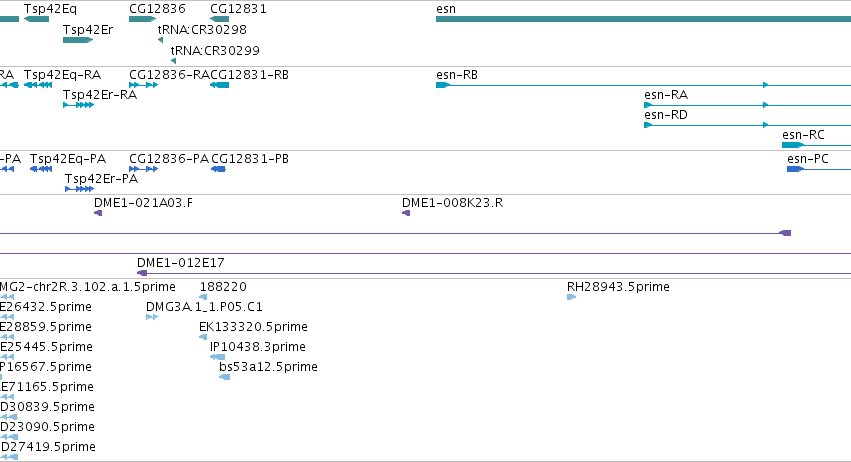
Task: Click the esn-RD transcript label
Action: (x=666, y=115)
